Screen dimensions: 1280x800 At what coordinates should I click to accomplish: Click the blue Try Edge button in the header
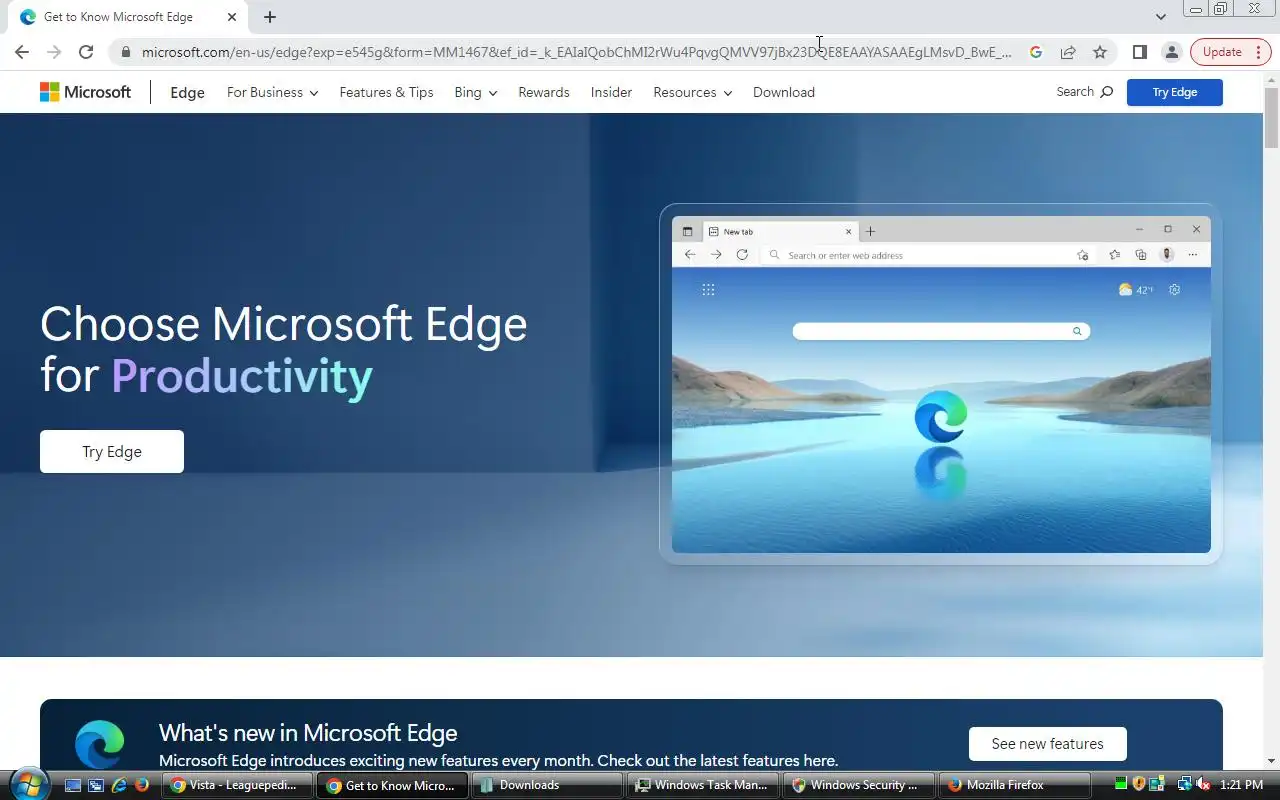click(1175, 92)
